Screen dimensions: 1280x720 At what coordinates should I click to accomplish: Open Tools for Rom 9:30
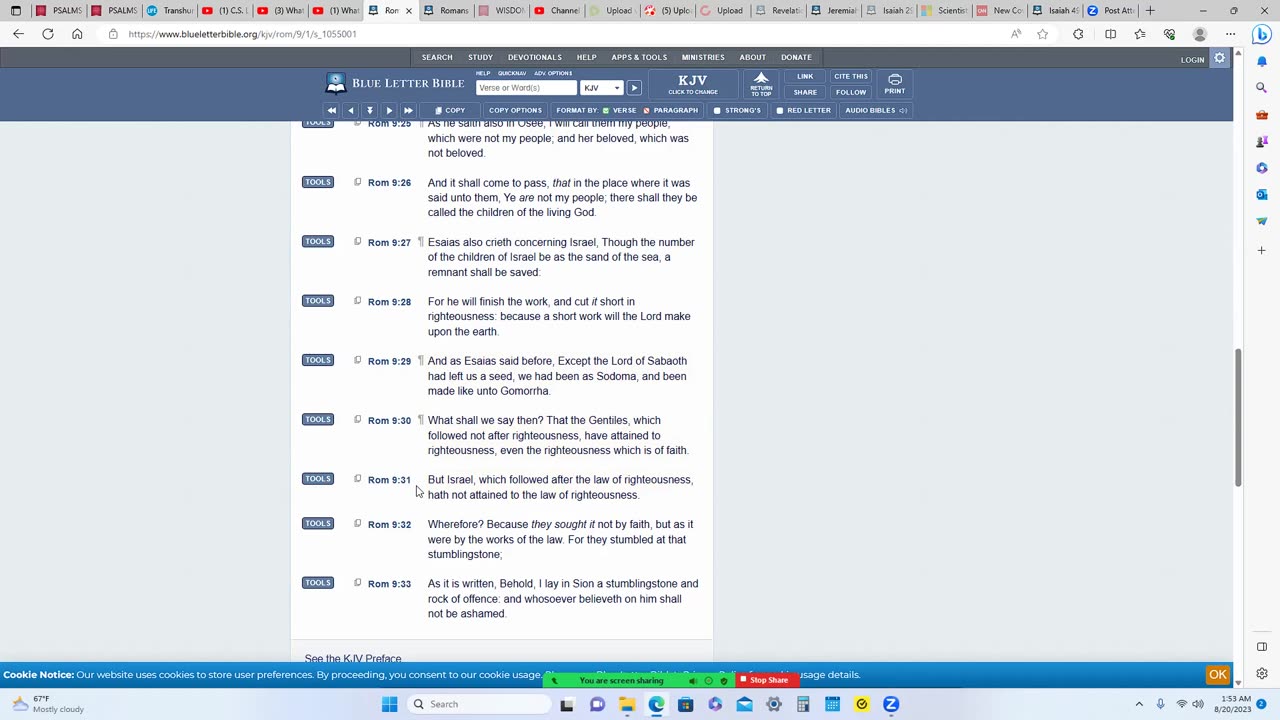318,419
